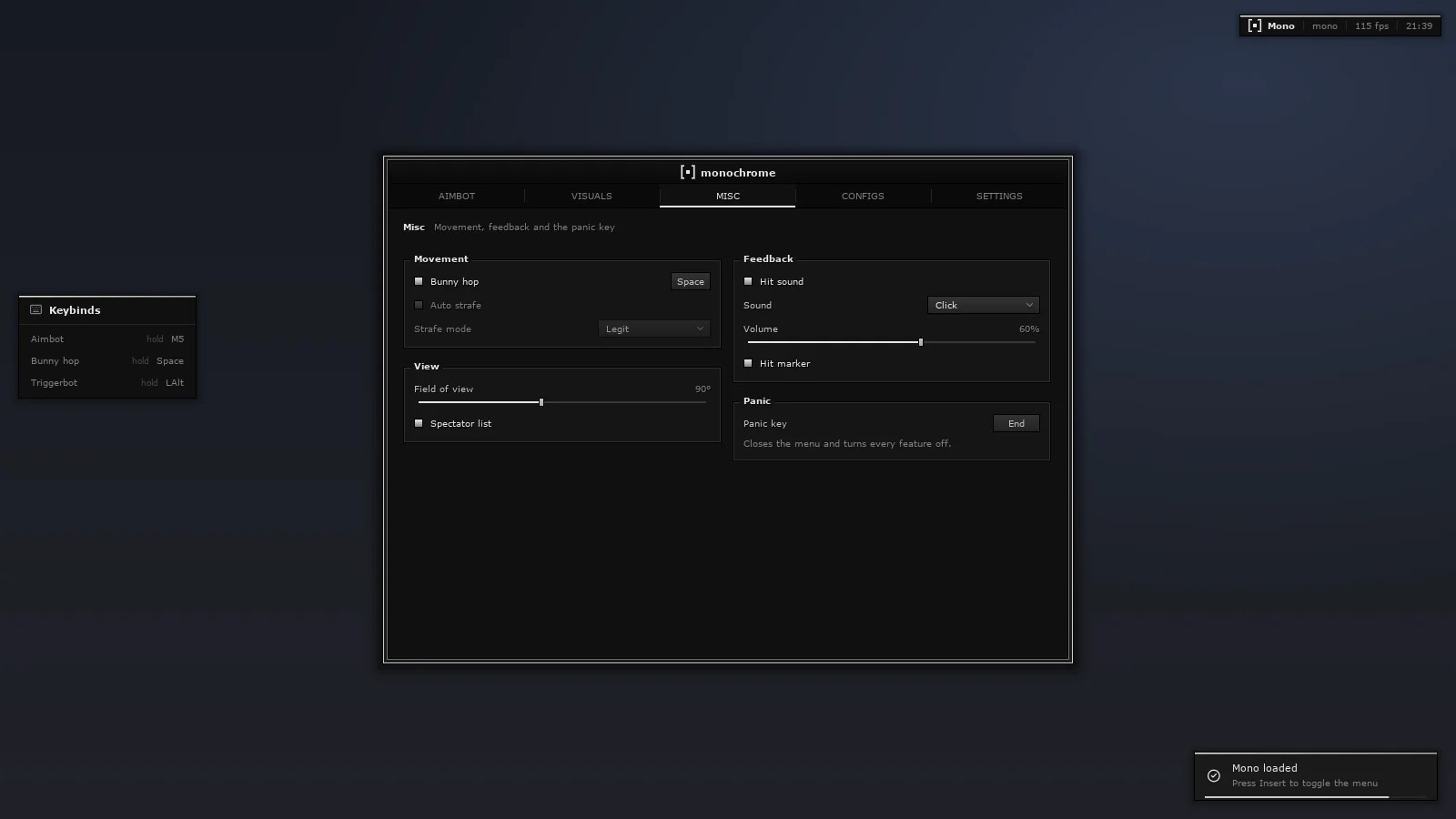Image resolution: width=1456 pixels, height=819 pixels.
Task: Open the SETTINGS tab
Action: (x=999, y=196)
